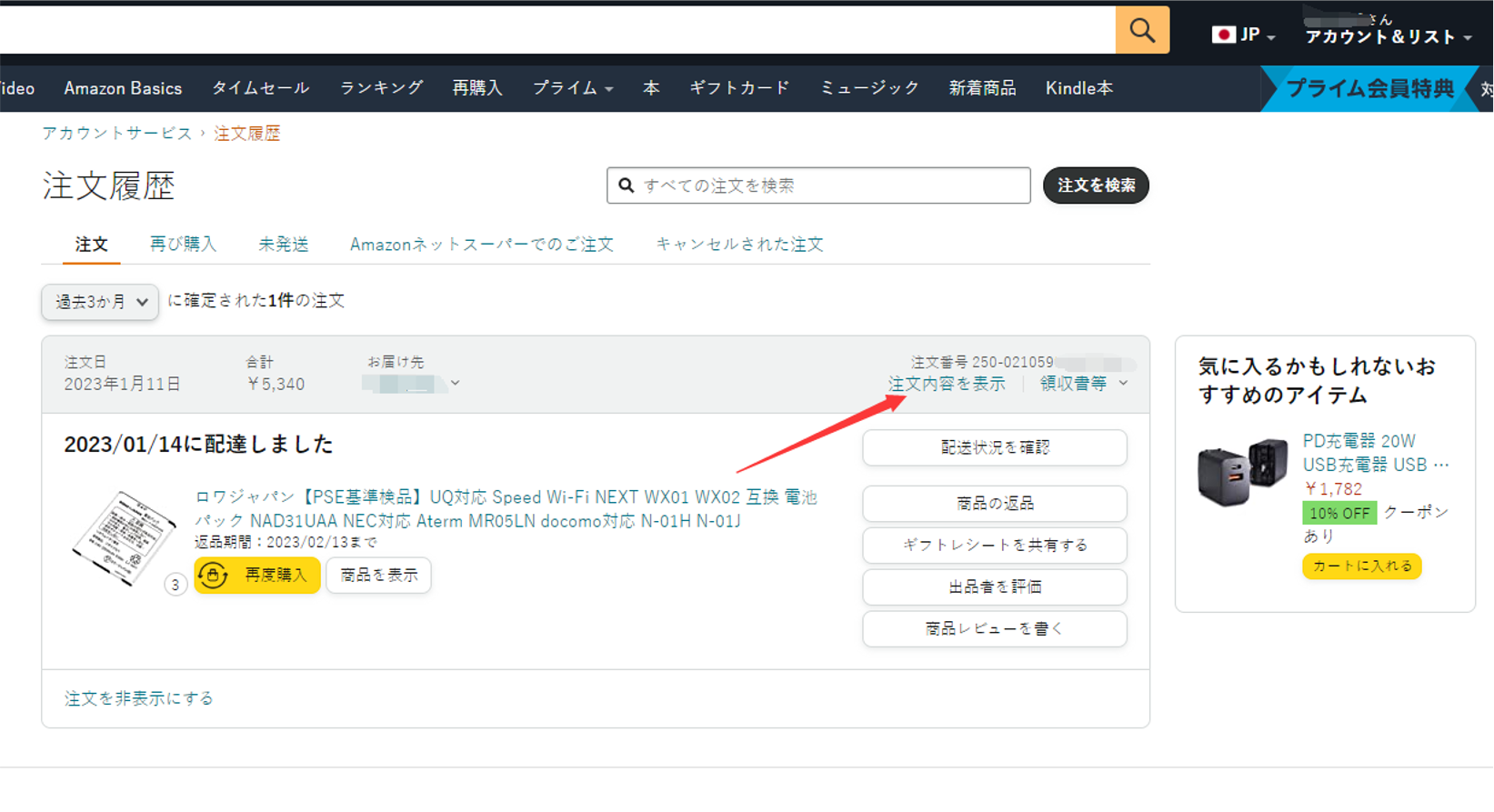The image size is (1494, 812).
Task: Switch to the 未発送 tab
Action: pyautogui.click(x=284, y=245)
